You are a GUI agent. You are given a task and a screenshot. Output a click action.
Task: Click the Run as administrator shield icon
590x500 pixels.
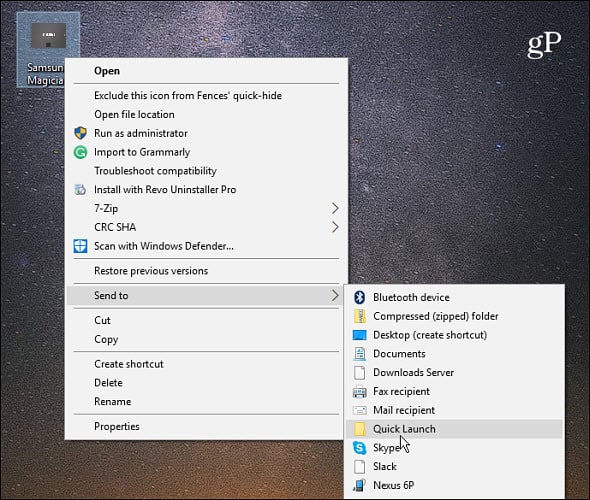[x=80, y=133]
